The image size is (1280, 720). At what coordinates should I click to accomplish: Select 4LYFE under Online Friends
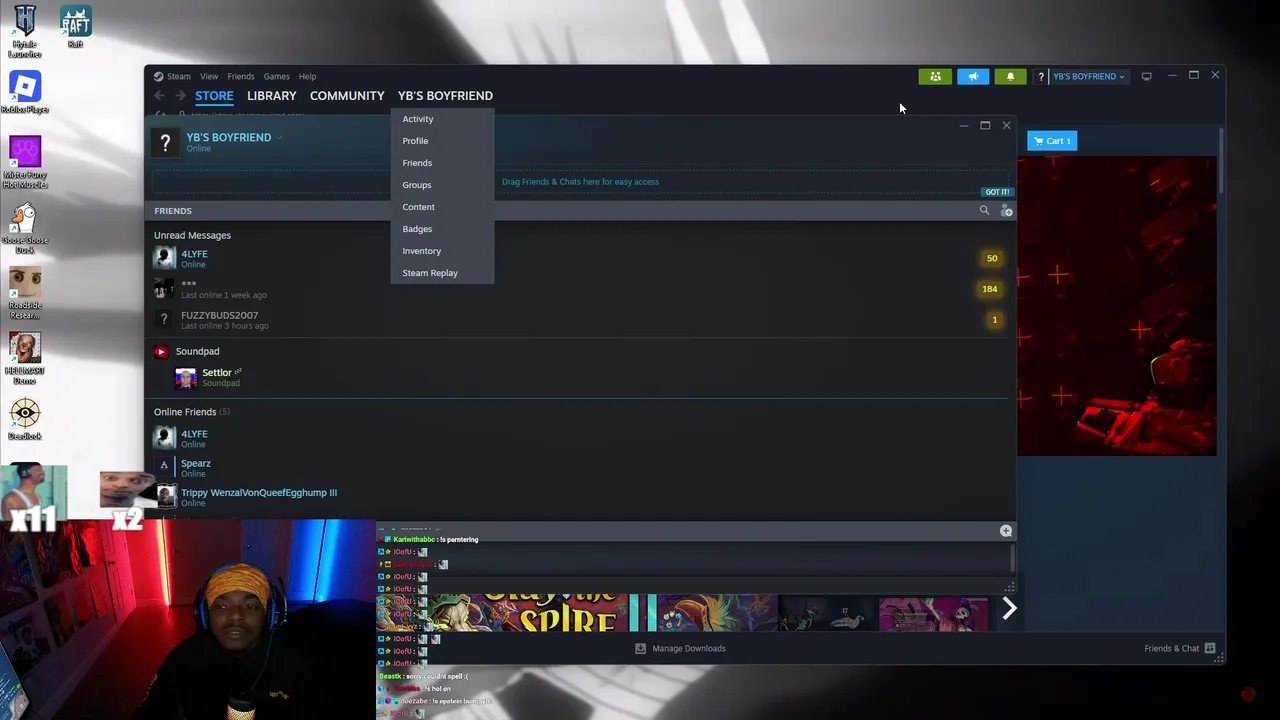[580, 438]
